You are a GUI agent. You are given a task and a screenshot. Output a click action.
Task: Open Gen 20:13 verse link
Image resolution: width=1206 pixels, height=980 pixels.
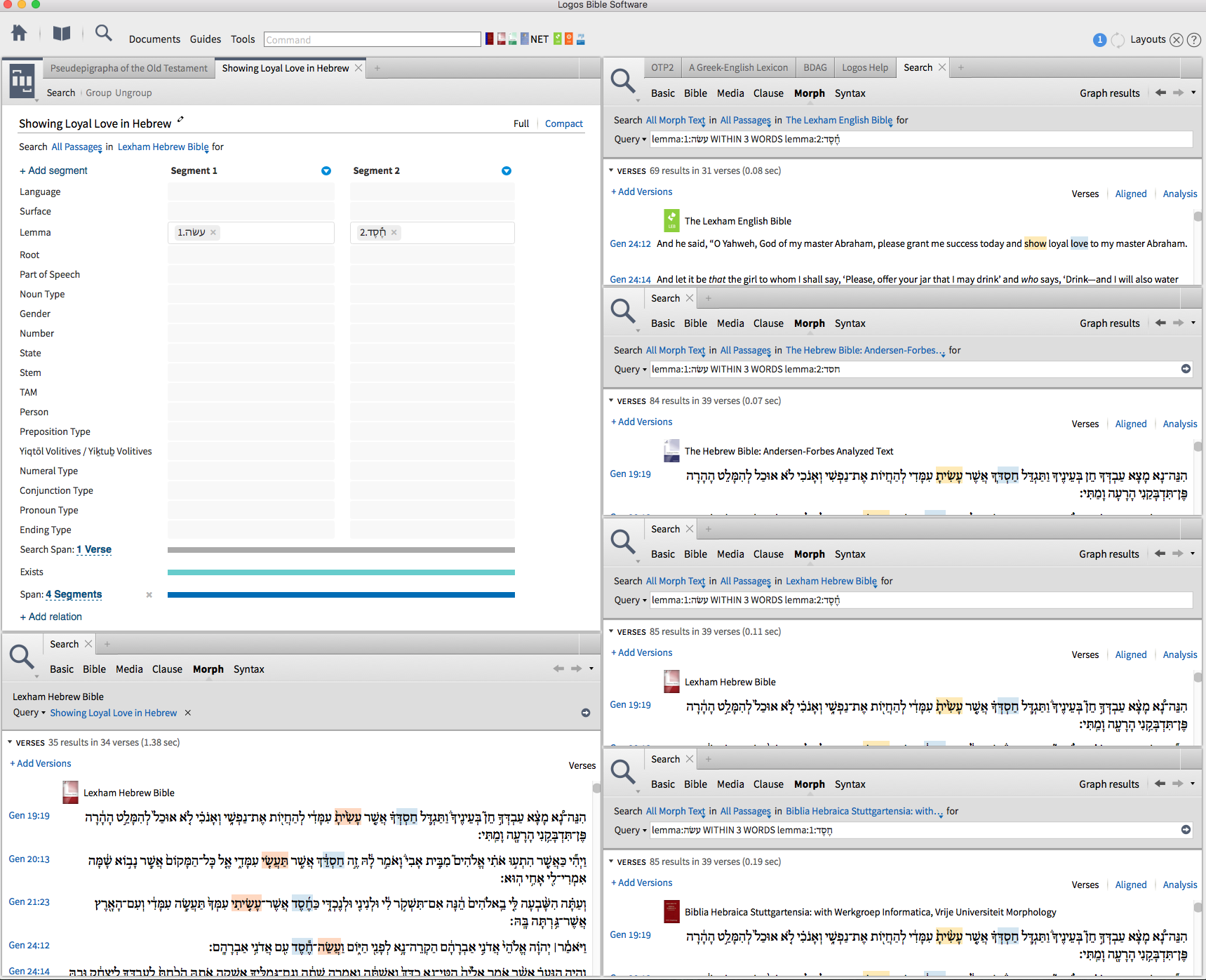(x=29, y=859)
